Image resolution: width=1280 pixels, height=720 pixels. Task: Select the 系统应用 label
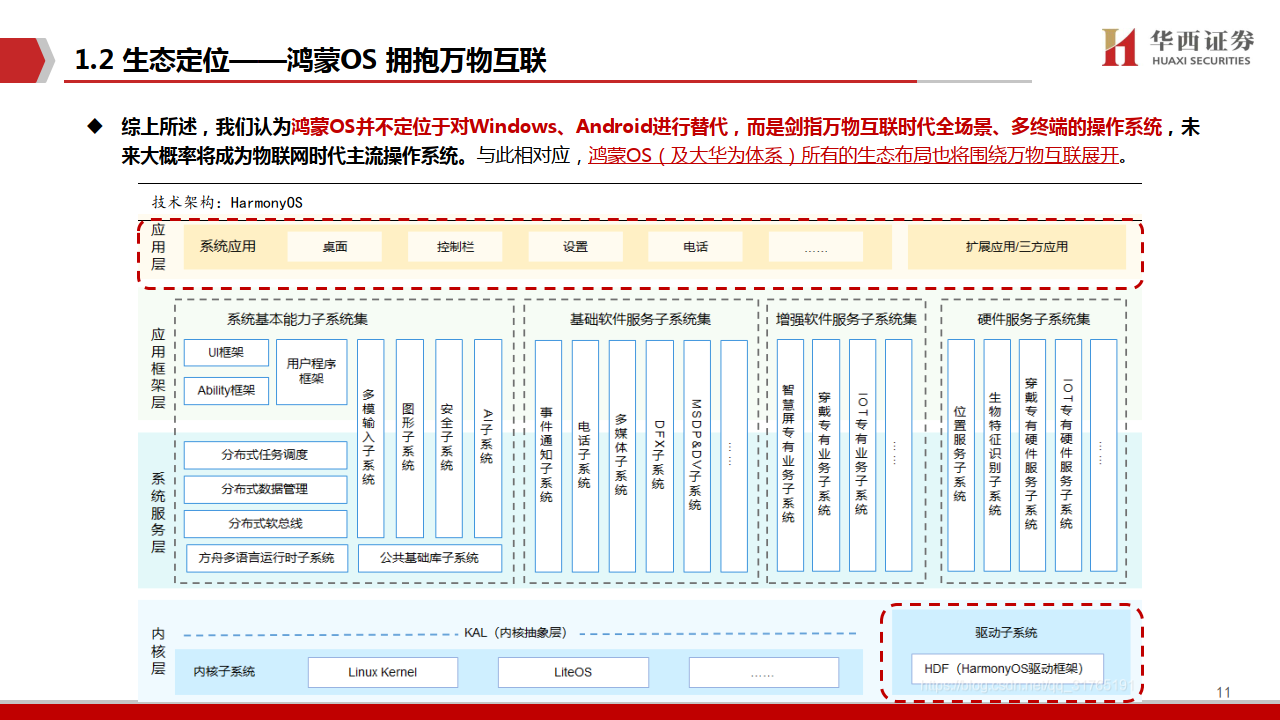[x=228, y=246]
